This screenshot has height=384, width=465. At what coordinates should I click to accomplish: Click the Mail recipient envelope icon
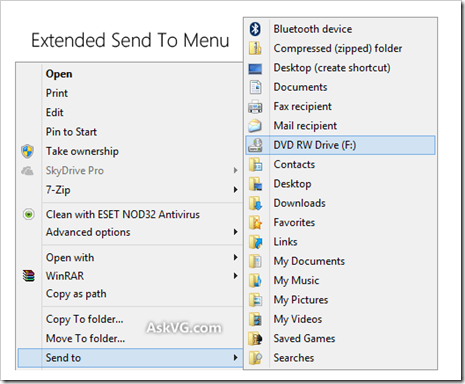[x=255, y=126]
